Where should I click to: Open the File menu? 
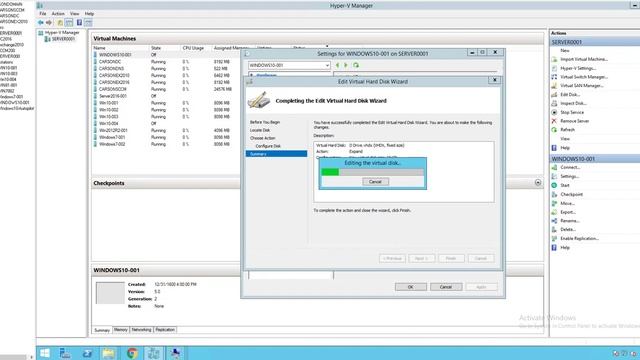pyautogui.click(x=42, y=13)
